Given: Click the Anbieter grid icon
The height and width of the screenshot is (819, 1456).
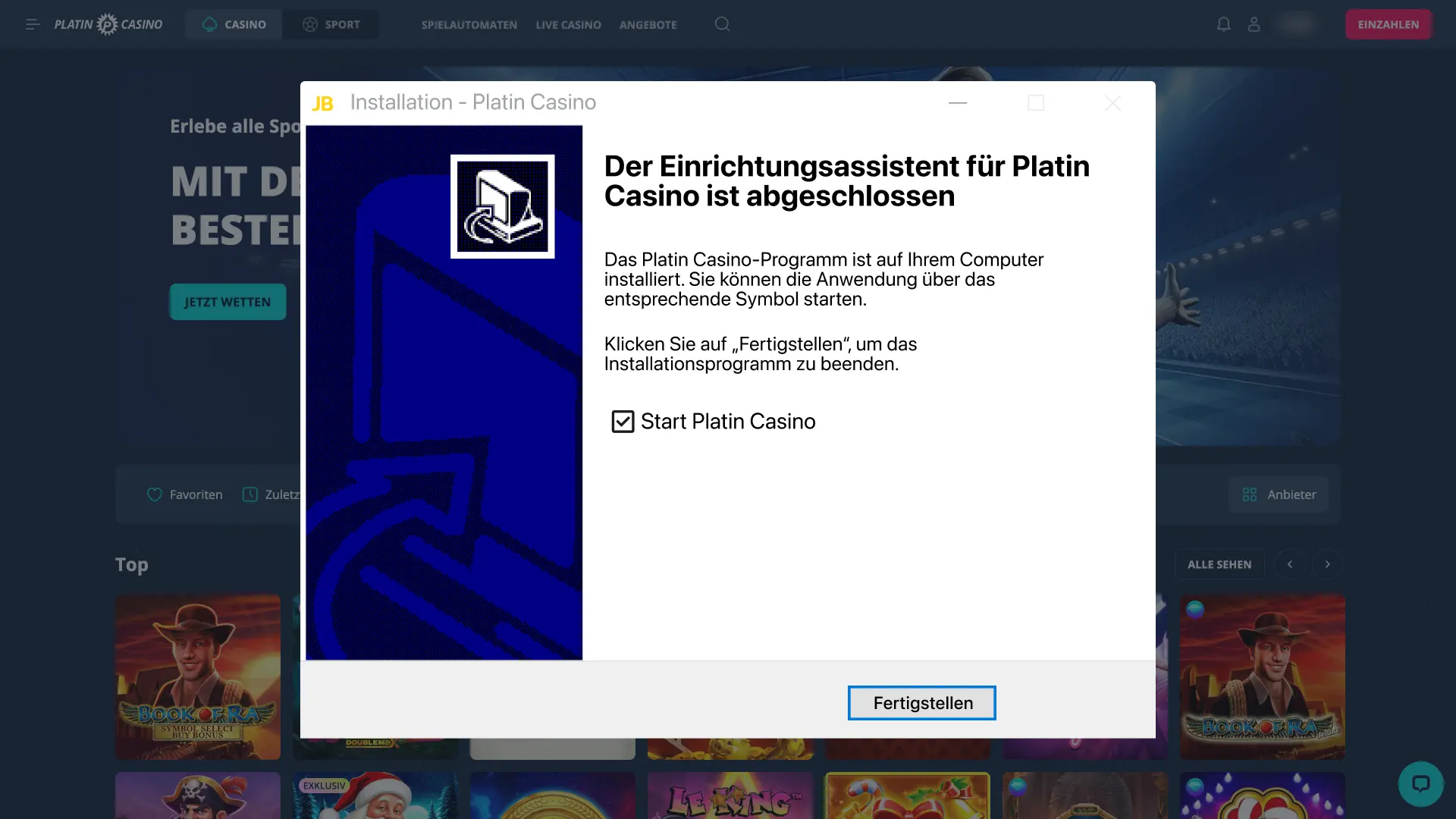Looking at the screenshot, I should [1250, 494].
